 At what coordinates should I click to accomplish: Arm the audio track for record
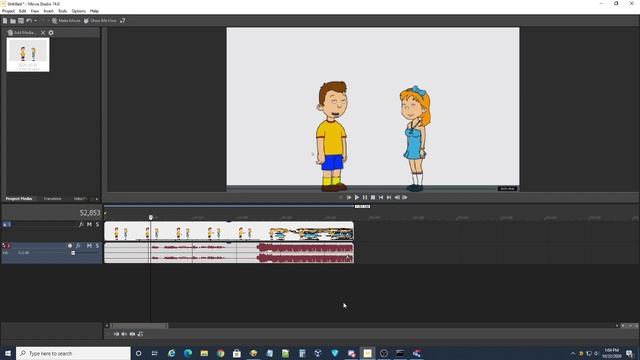(x=70, y=246)
